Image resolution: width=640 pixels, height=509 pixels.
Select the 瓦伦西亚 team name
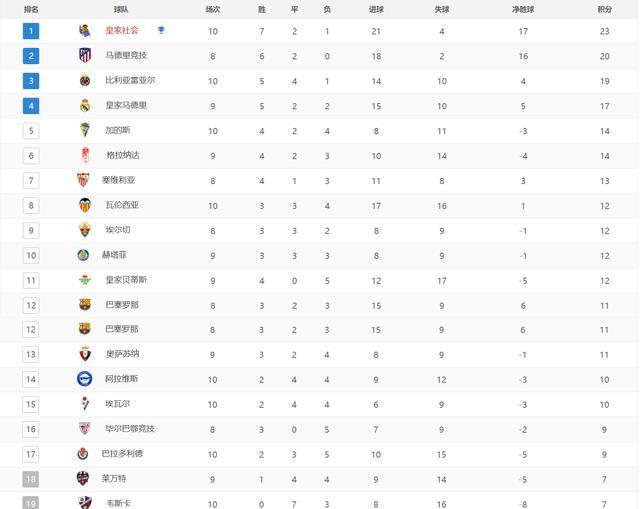(x=122, y=205)
